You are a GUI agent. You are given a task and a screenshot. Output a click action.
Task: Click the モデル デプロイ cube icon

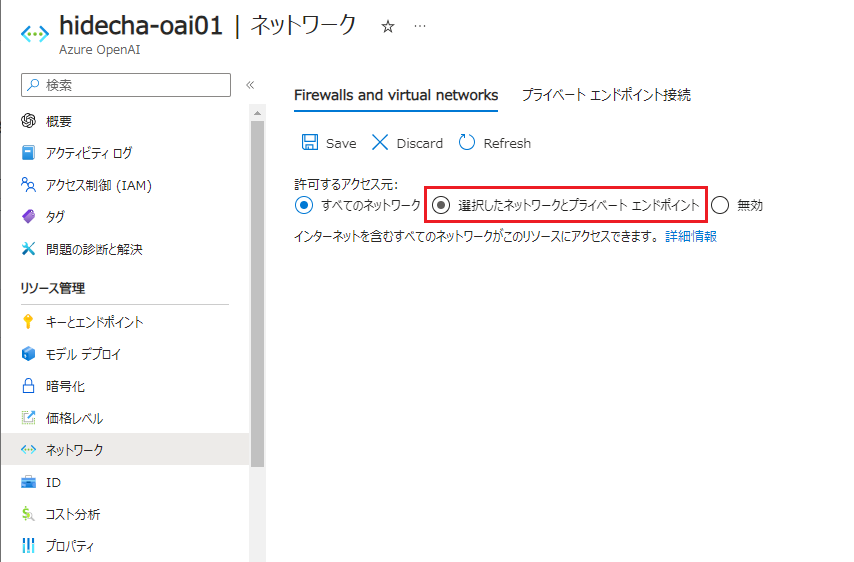pyautogui.click(x=28, y=353)
